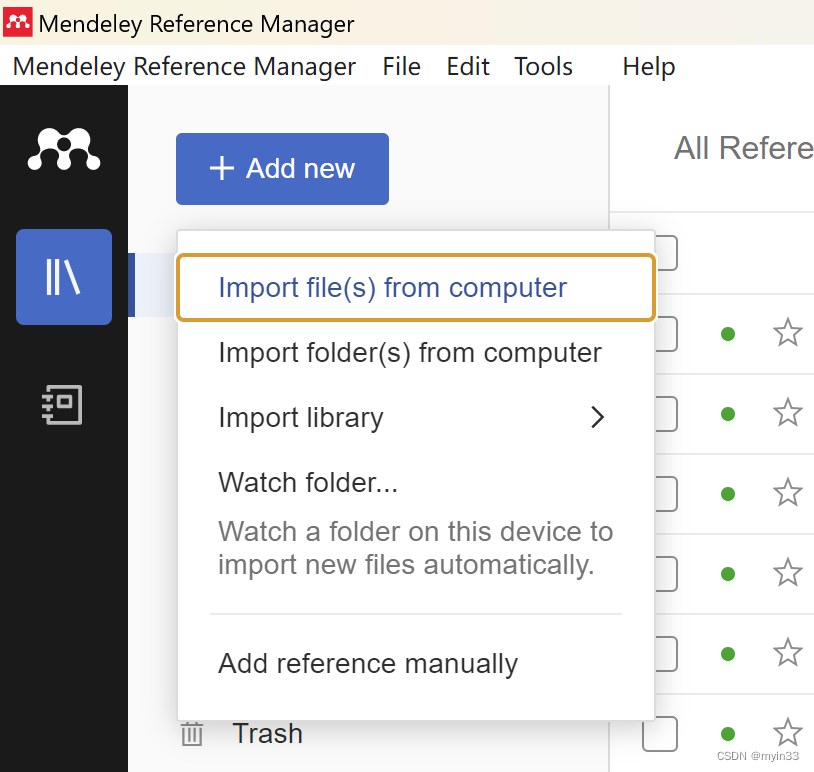Tick the checkbox in the last reference row
Screen dimensions: 814x772
660,734
